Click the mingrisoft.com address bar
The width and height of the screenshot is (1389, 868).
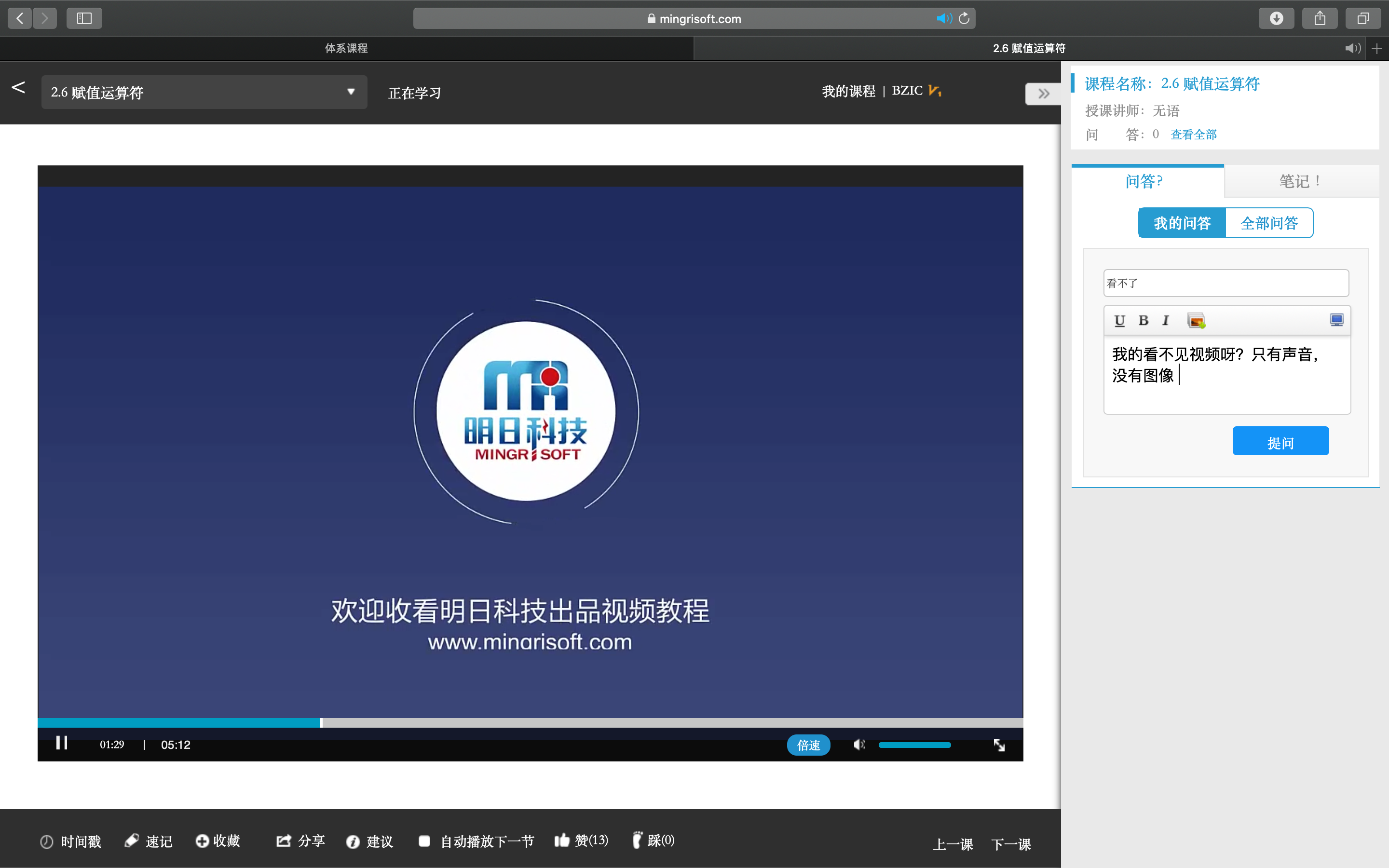694,18
